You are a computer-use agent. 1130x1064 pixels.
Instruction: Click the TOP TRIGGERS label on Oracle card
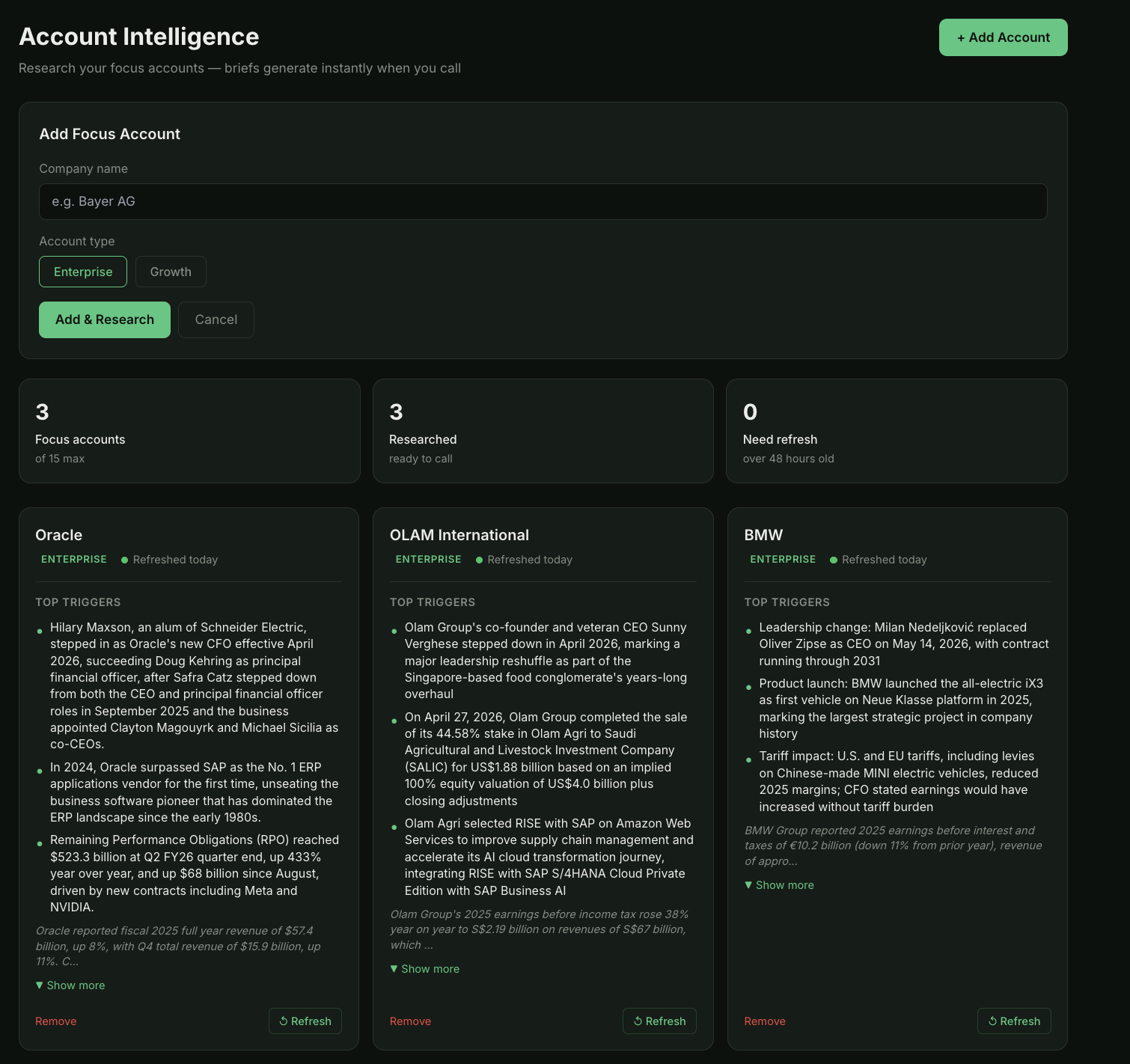(x=78, y=602)
